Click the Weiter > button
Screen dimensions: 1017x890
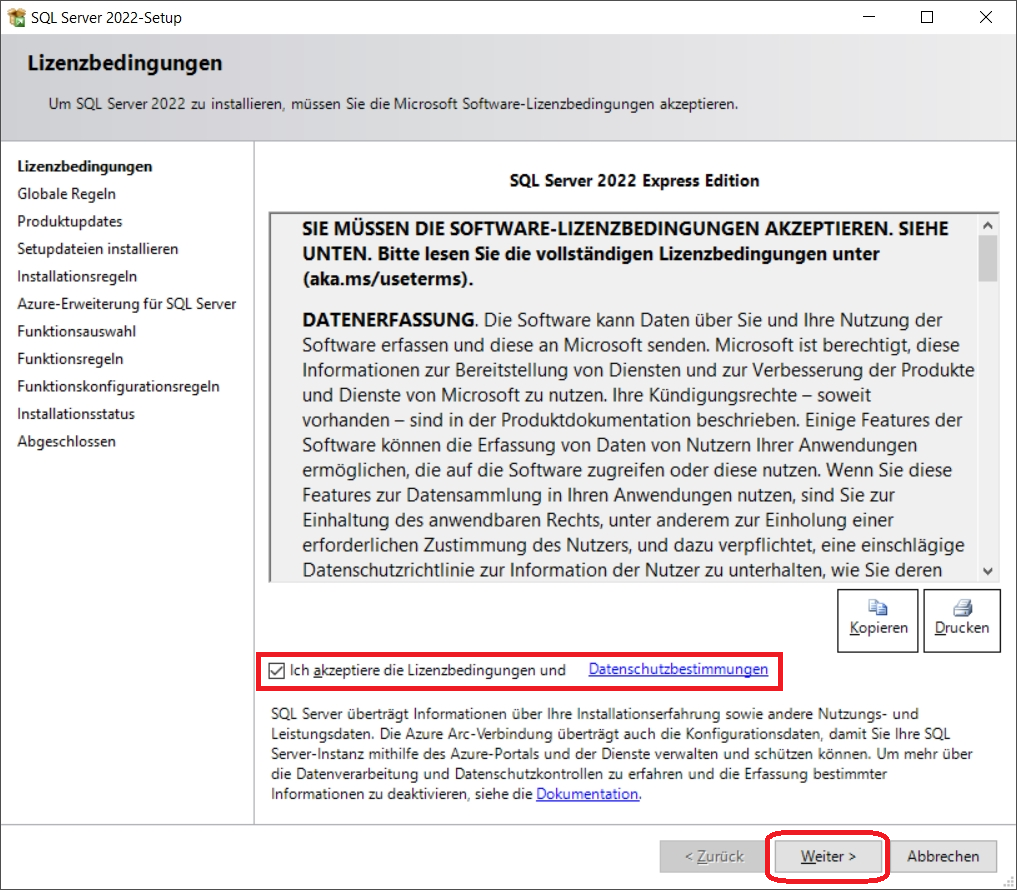828,856
